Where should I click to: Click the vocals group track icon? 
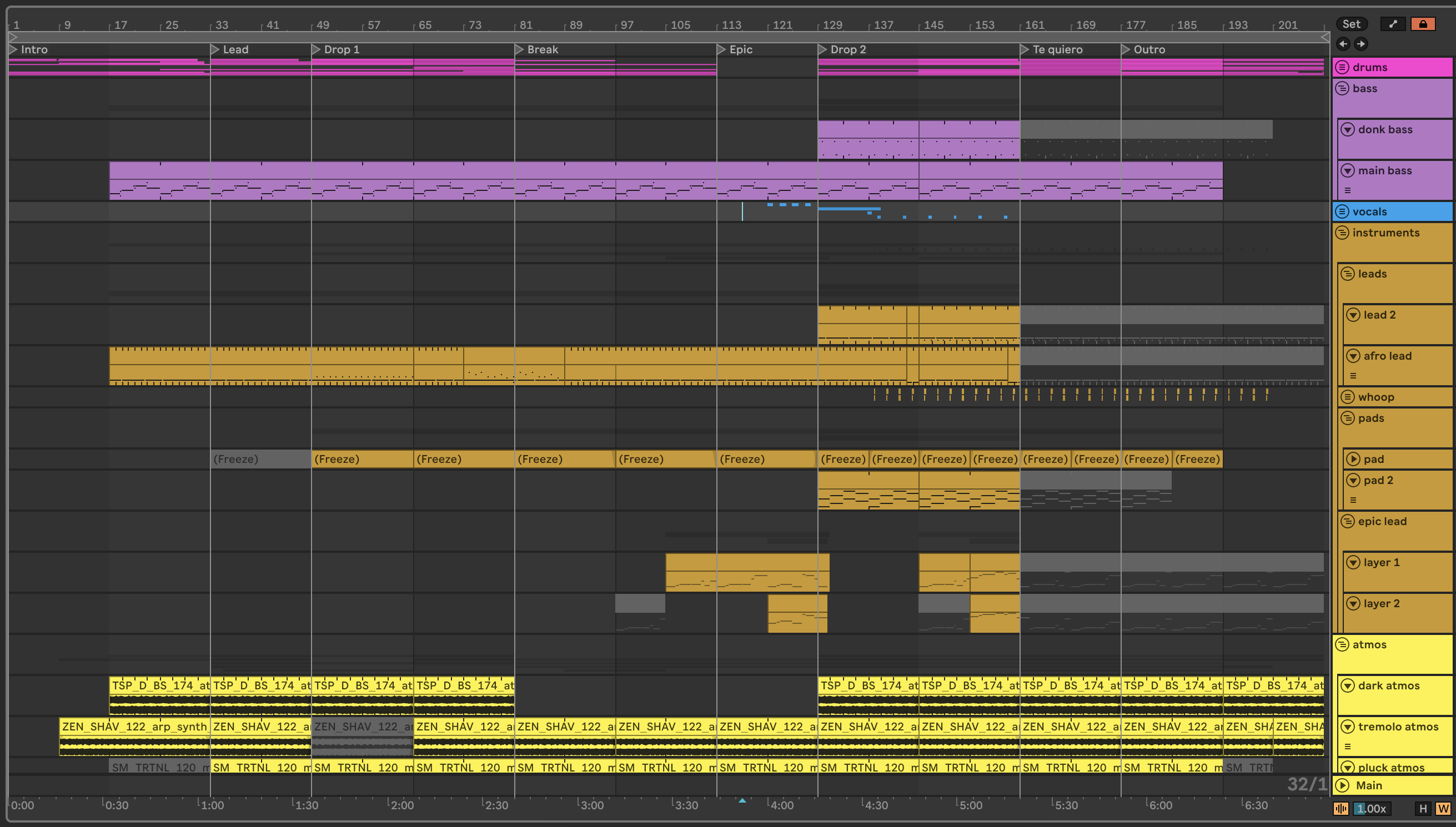tap(1342, 211)
